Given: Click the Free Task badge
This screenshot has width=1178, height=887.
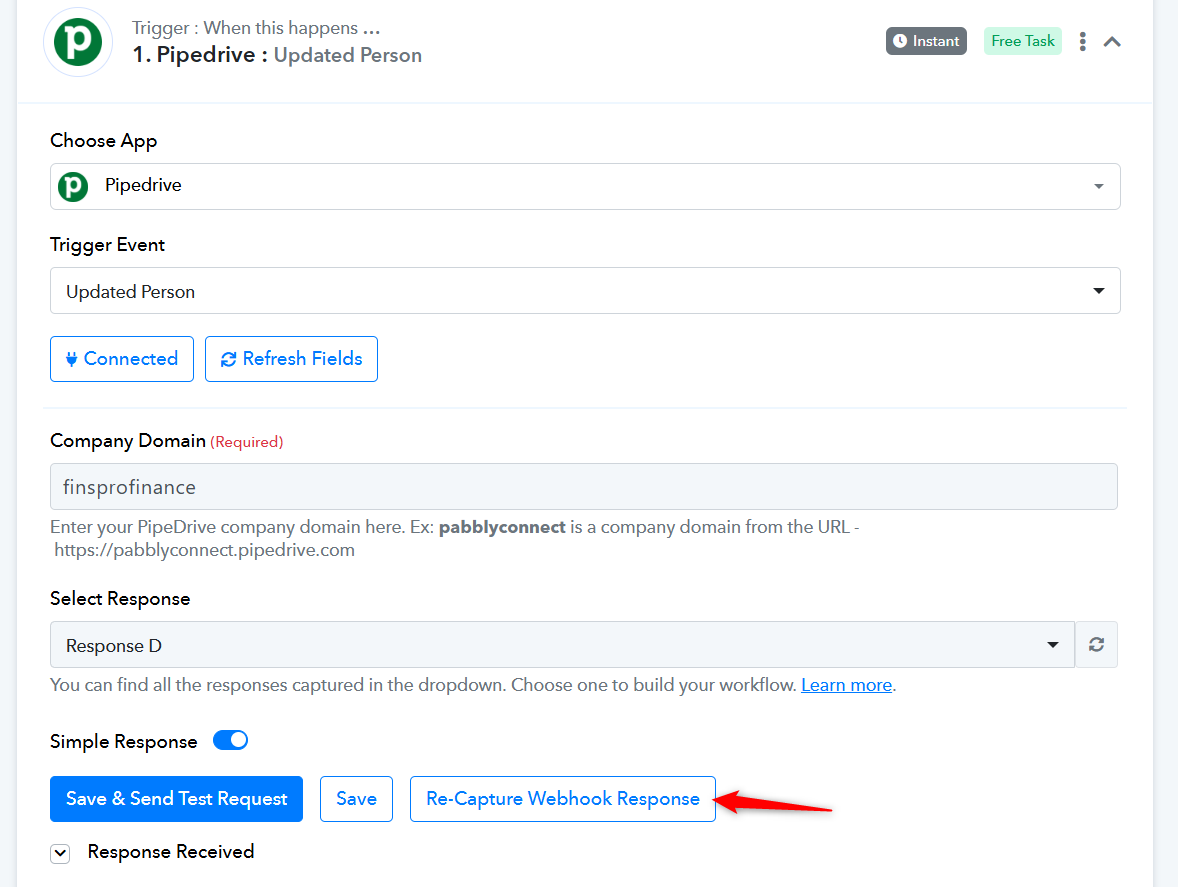Looking at the screenshot, I should pos(1022,41).
